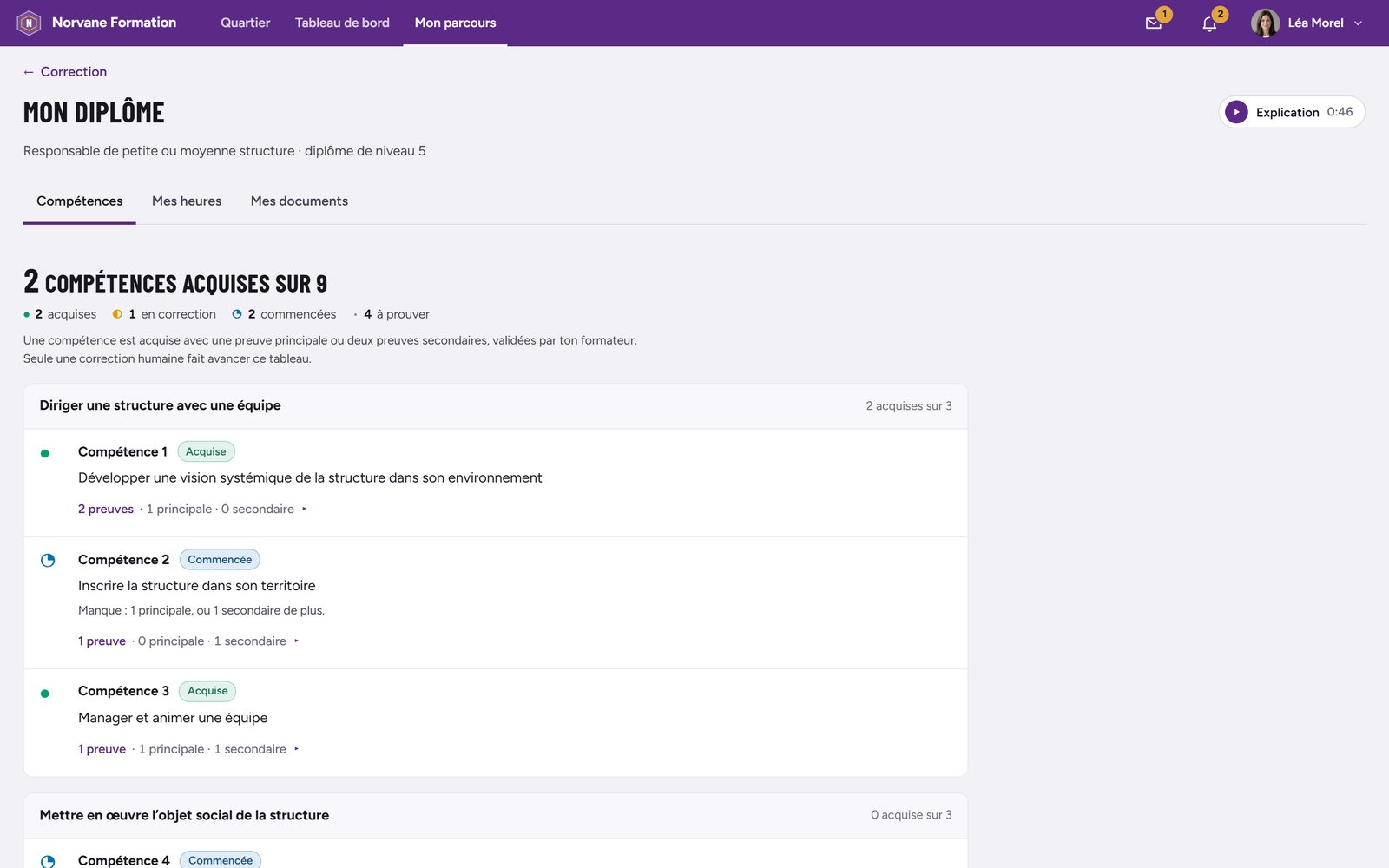The height and width of the screenshot is (868, 1389).
Task: Click the Acquise badge on Compétence 3
Action: 207,691
